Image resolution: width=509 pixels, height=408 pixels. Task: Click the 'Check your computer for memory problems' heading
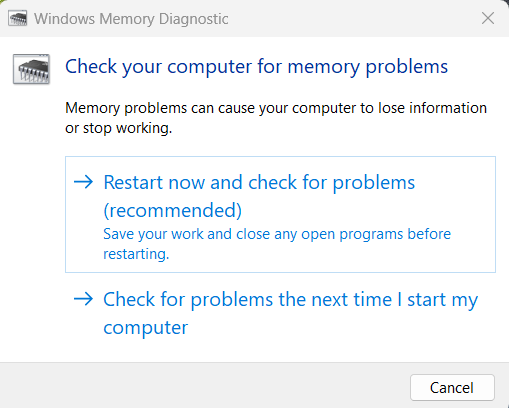[x=256, y=67]
